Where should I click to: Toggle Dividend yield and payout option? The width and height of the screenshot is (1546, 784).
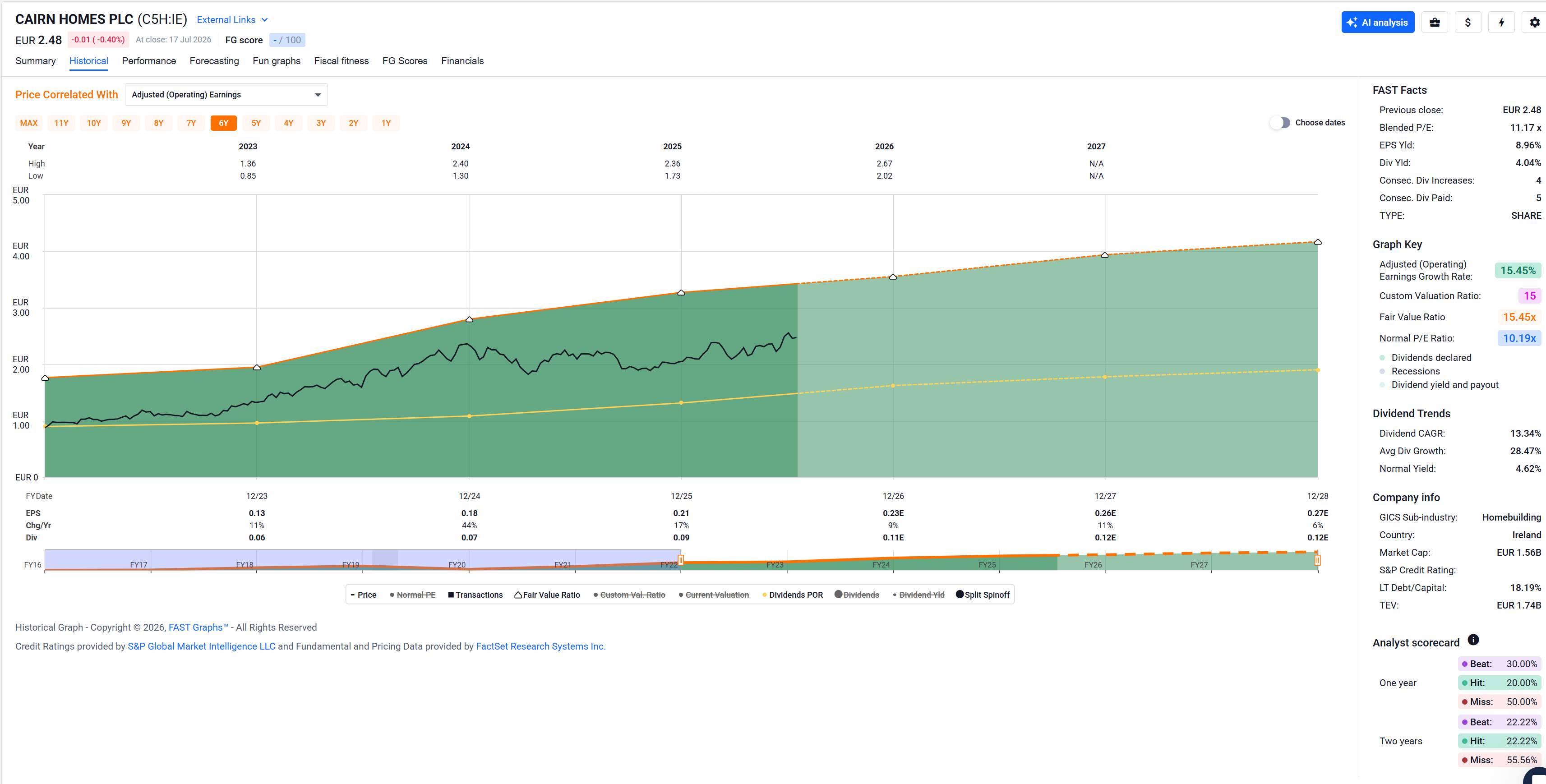(1439, 385)
